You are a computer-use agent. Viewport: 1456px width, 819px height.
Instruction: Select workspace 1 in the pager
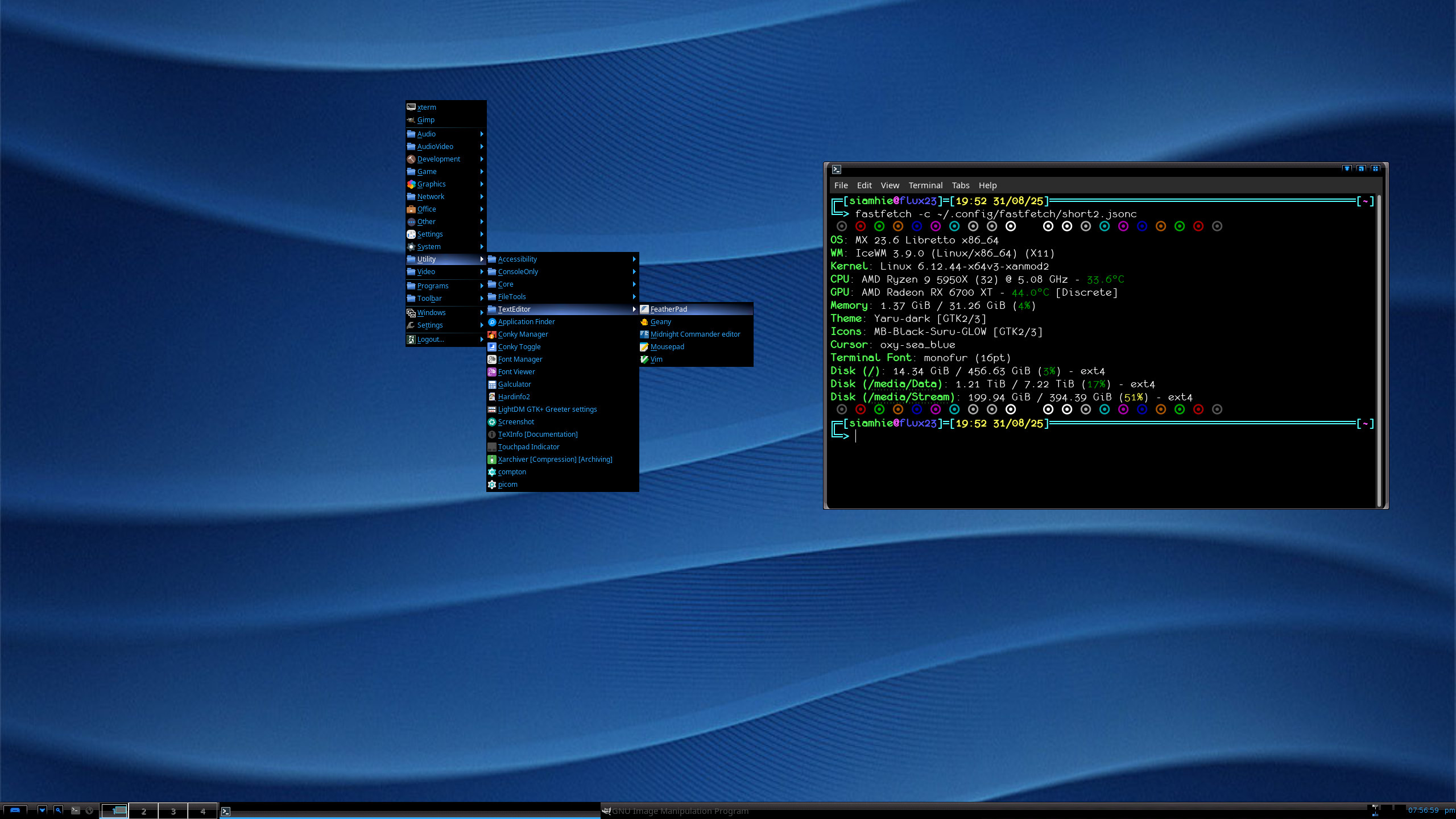(114, 811)
